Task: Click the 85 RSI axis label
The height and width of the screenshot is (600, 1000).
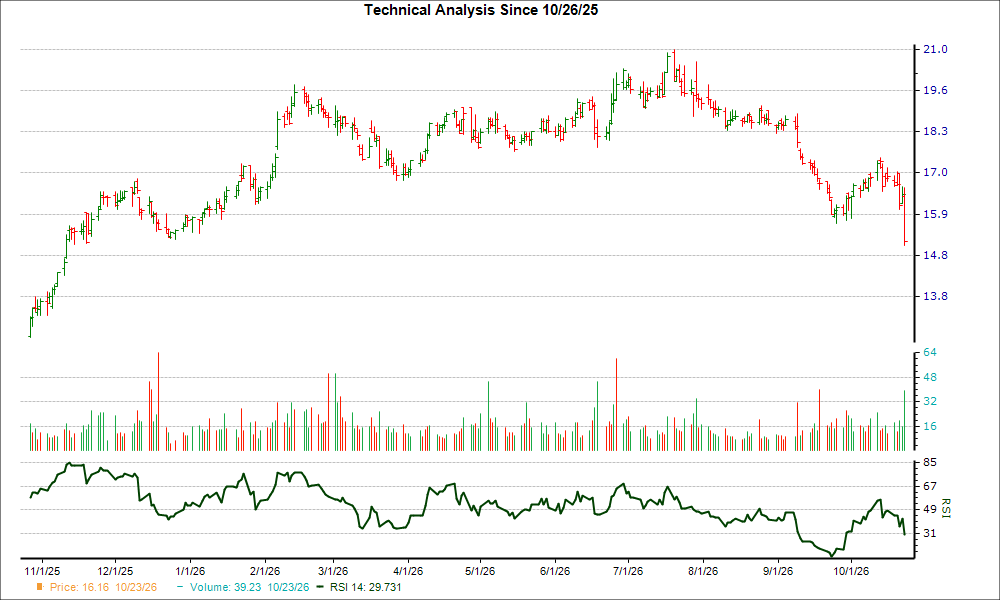Action: coord(930,462)
